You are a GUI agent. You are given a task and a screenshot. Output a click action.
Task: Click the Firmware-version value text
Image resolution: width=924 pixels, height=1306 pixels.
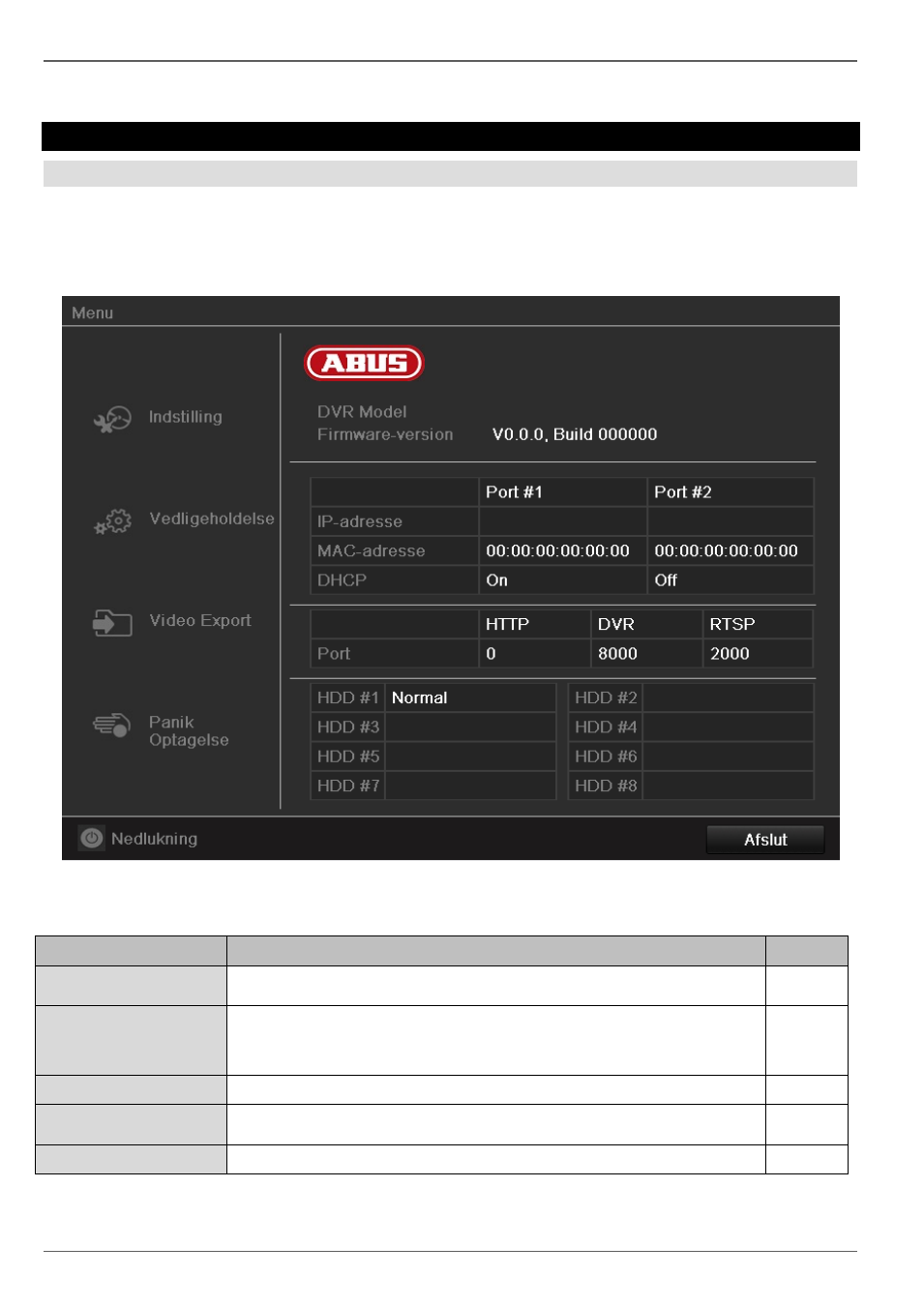click(x=575, y=434)
